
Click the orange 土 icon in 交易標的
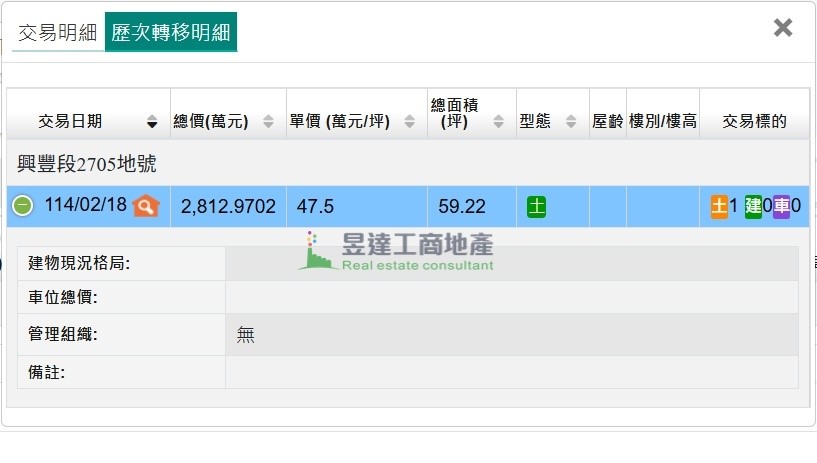(x=719, y=206)
